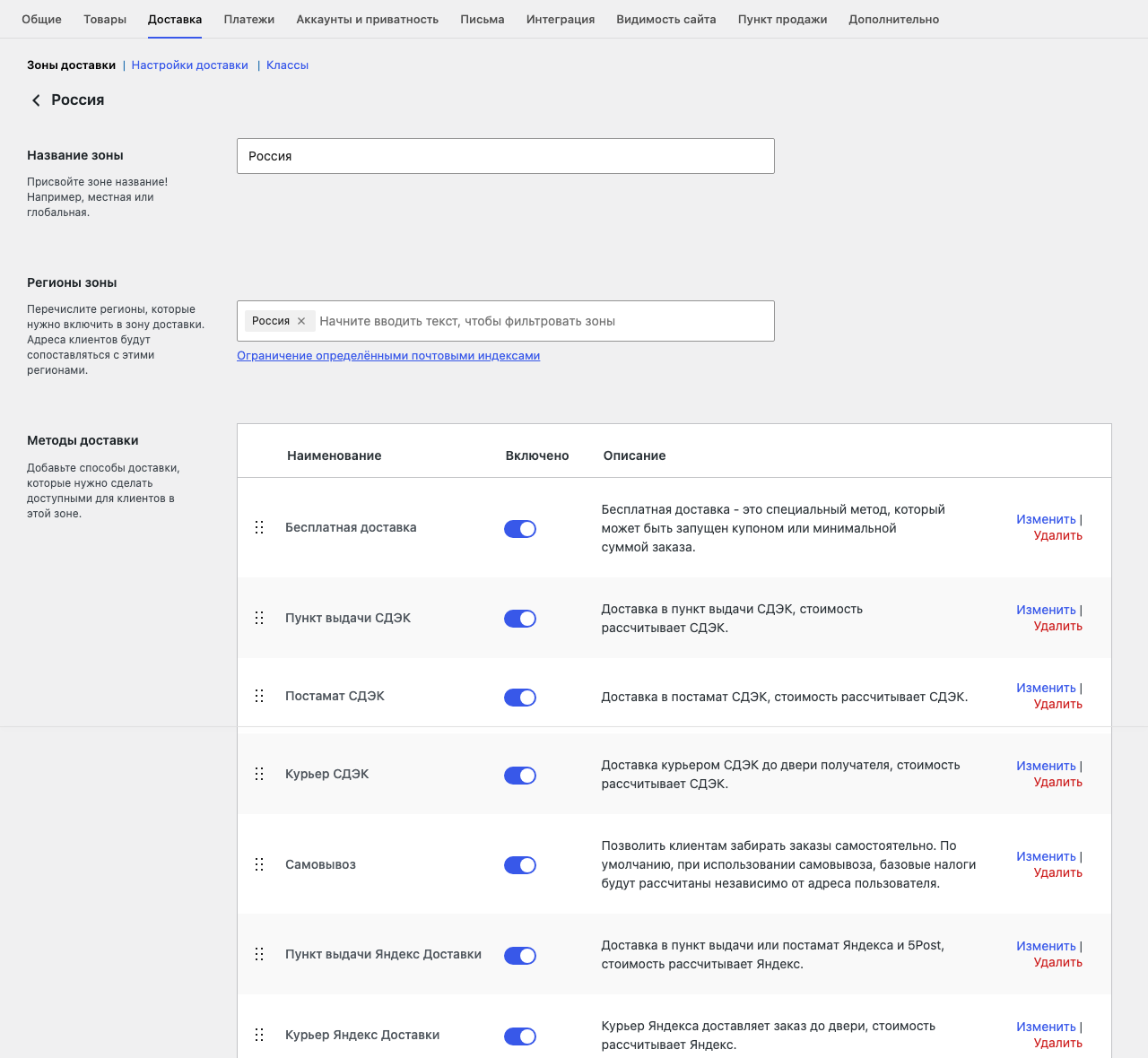1148x1058 pixels.
Task: Grab drag handle for Постамат СДЭК
Action: 259,696
